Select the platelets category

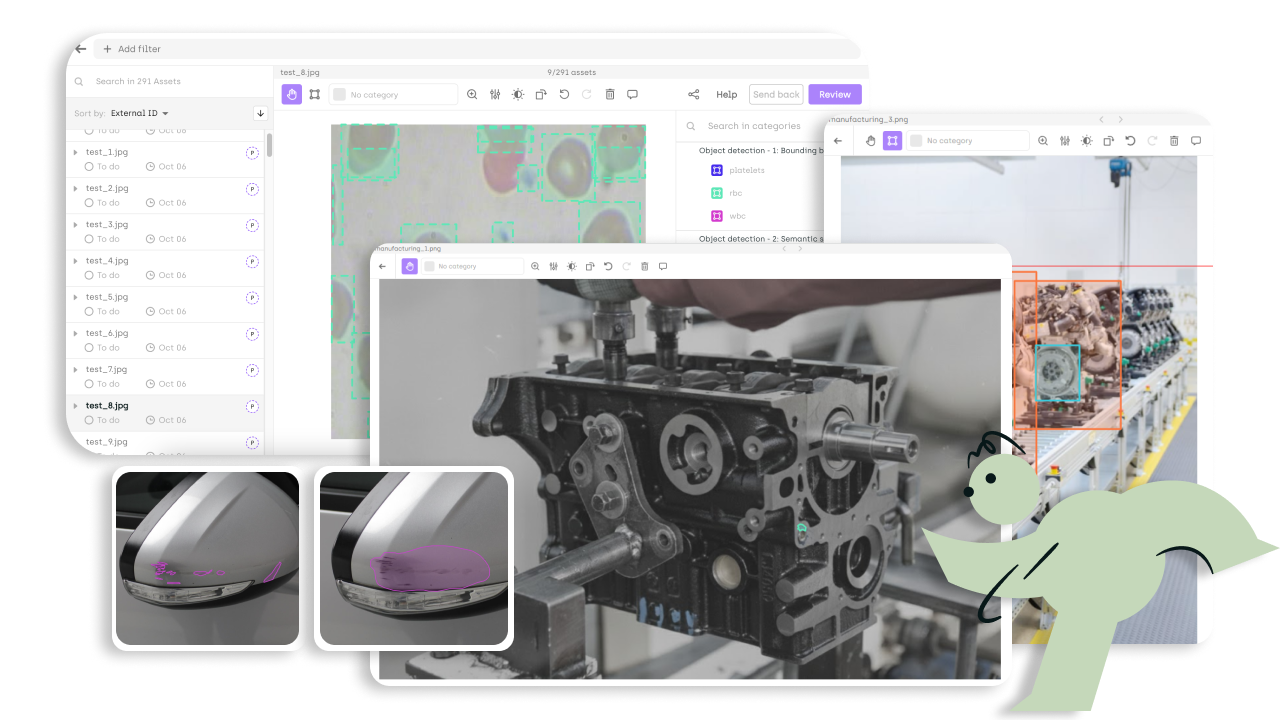click(x=738, y=170)
